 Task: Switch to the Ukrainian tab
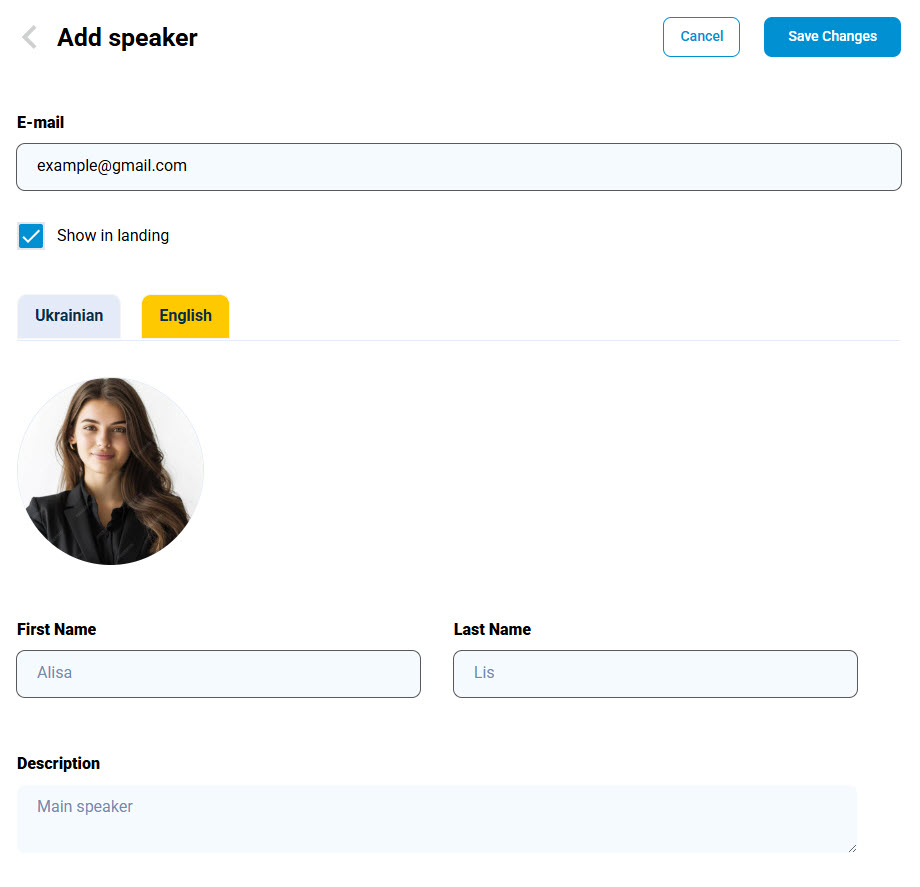pos(68,315)
